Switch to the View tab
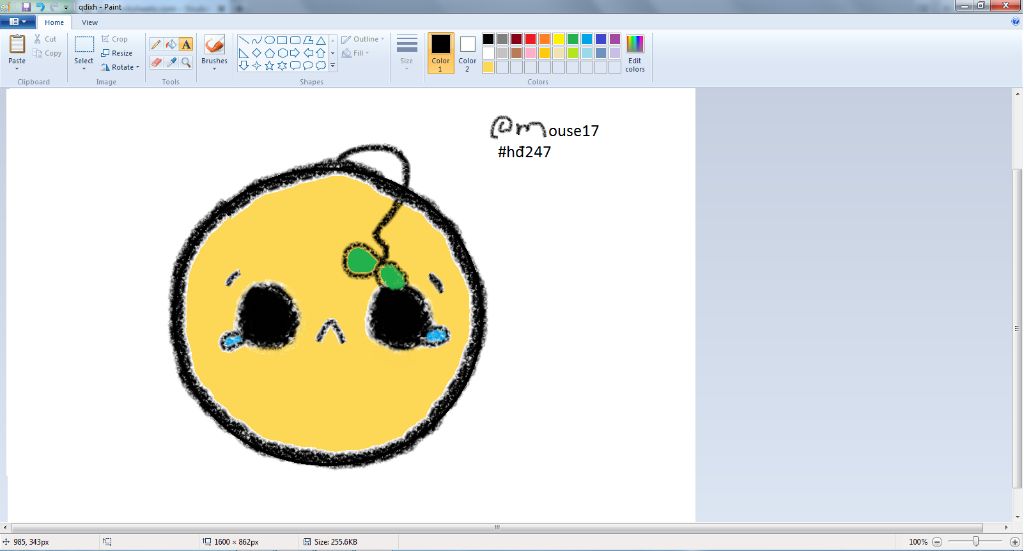The image size is (1024, 551). pos(89,22)
